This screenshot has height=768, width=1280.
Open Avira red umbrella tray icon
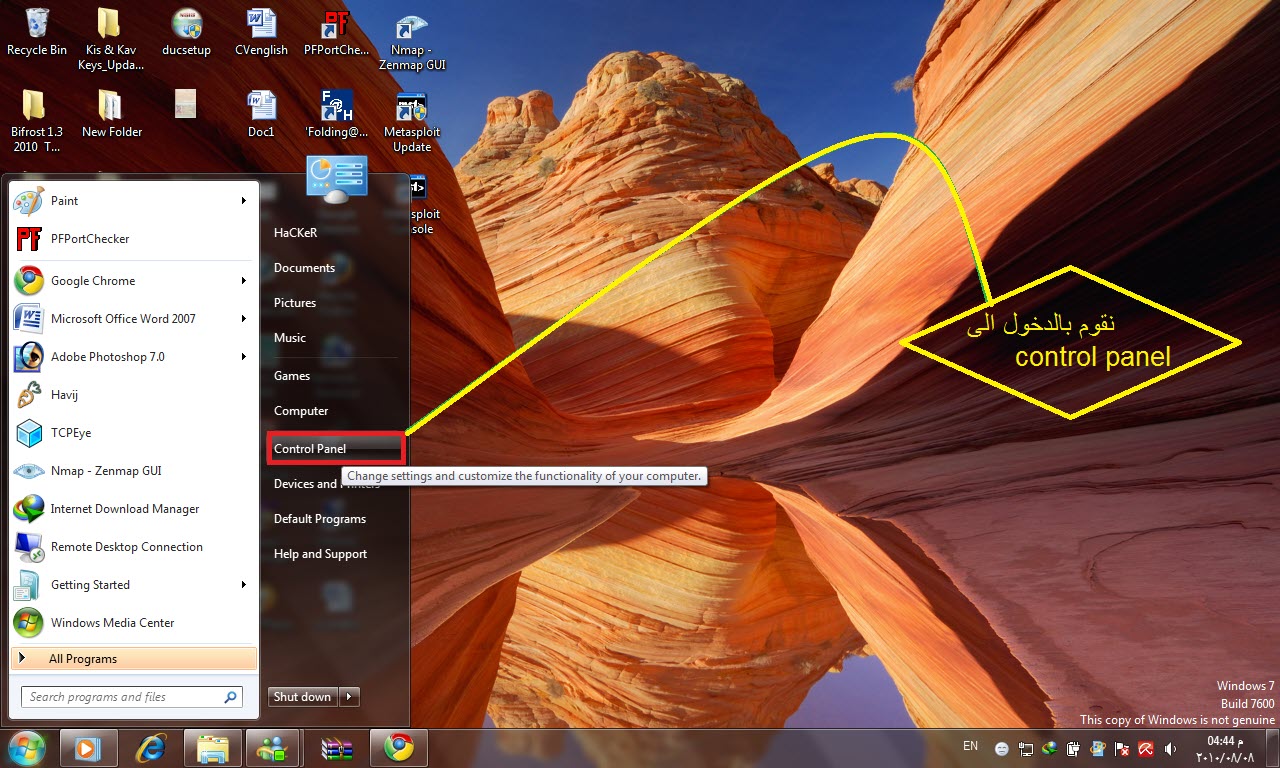pos(1146,748)
